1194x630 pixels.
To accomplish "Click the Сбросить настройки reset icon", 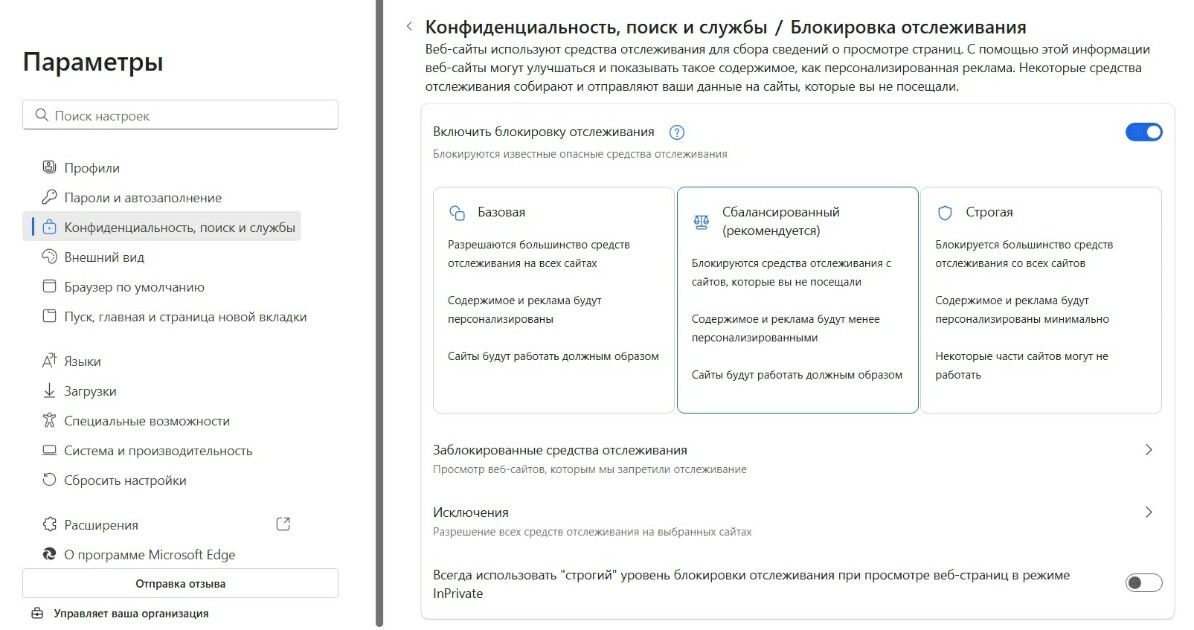I will (x=49, y=479).
